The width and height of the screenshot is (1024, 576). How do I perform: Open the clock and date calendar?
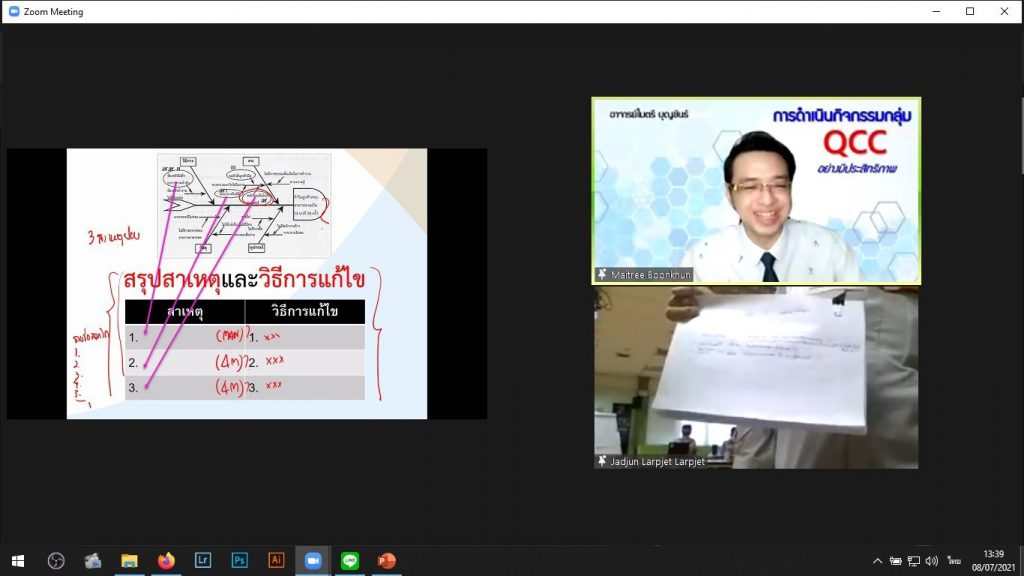[993, 561]
